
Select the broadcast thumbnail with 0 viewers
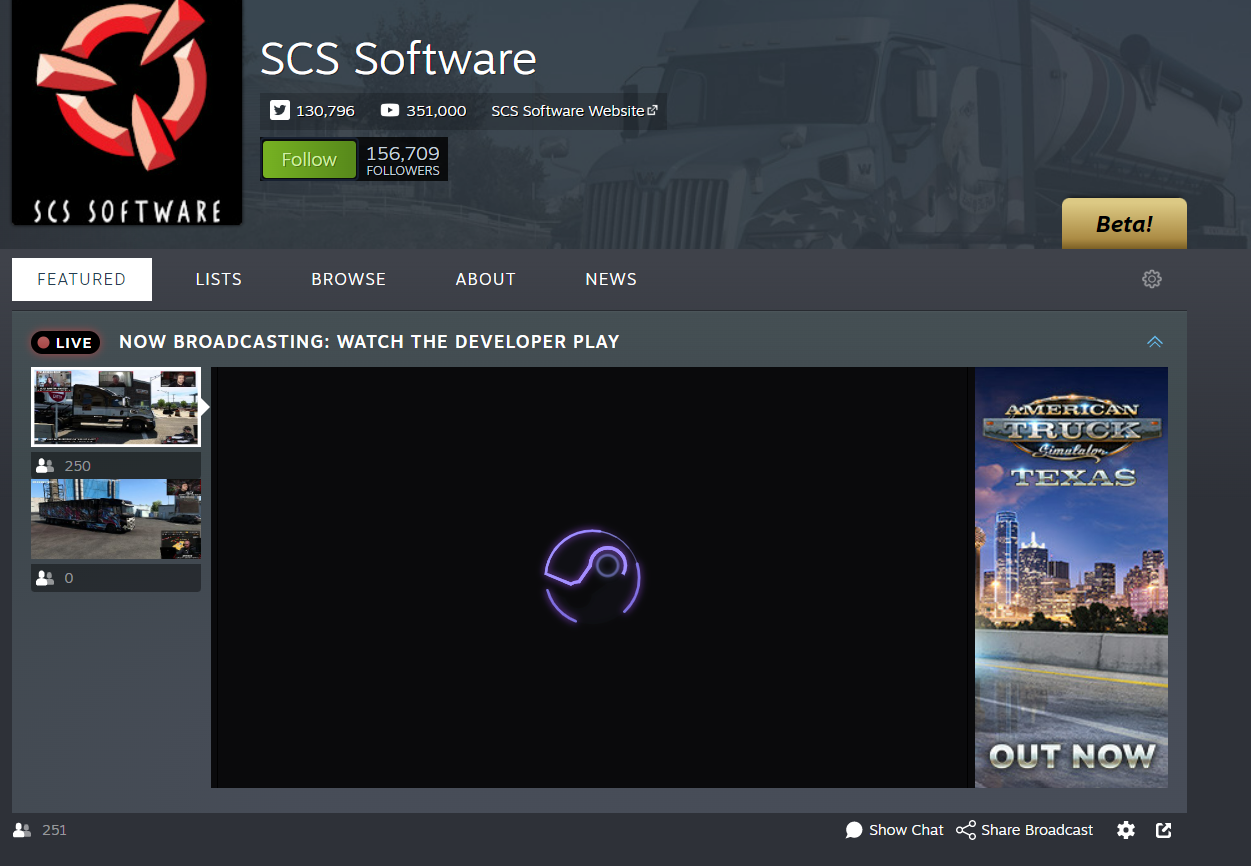point(116,519)
